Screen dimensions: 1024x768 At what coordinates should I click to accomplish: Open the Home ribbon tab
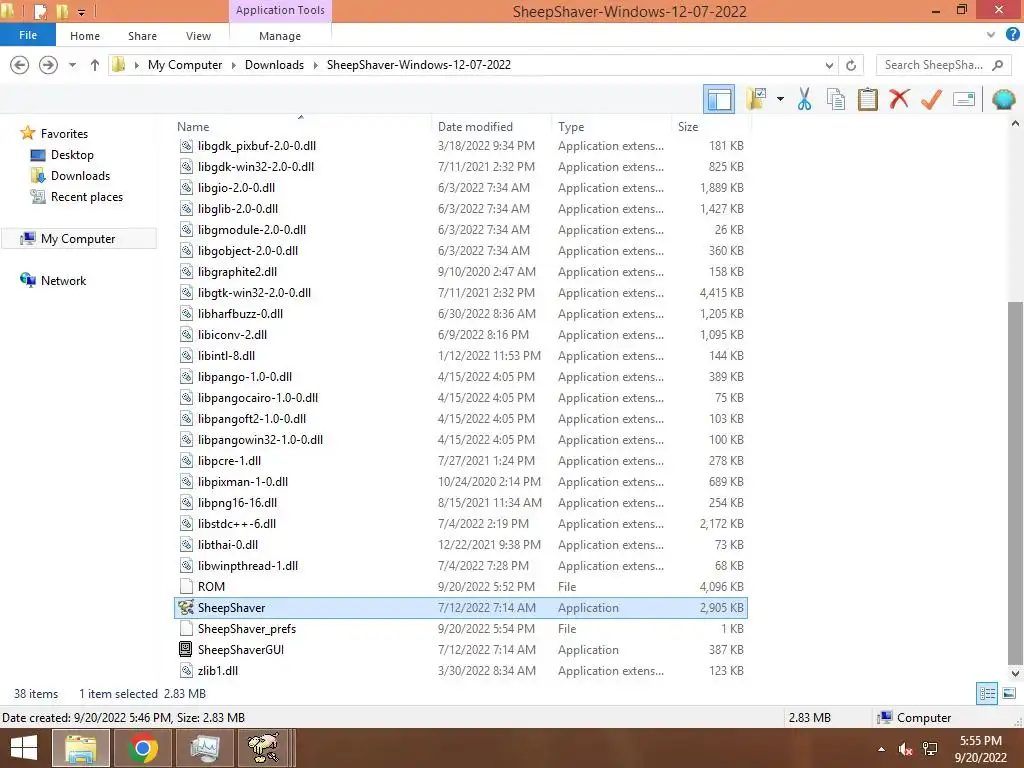pos(85,36)
